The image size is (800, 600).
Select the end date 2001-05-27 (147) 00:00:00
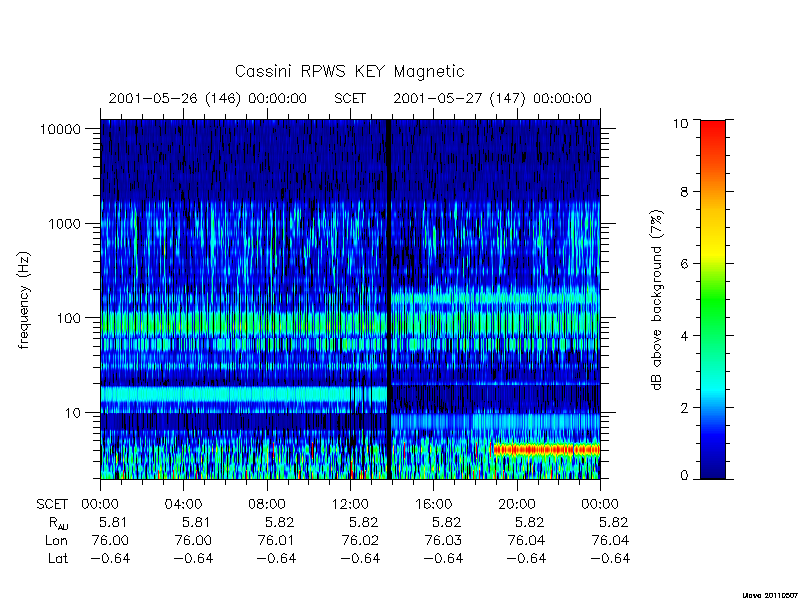pyautogui.click(x=492, y=98)
